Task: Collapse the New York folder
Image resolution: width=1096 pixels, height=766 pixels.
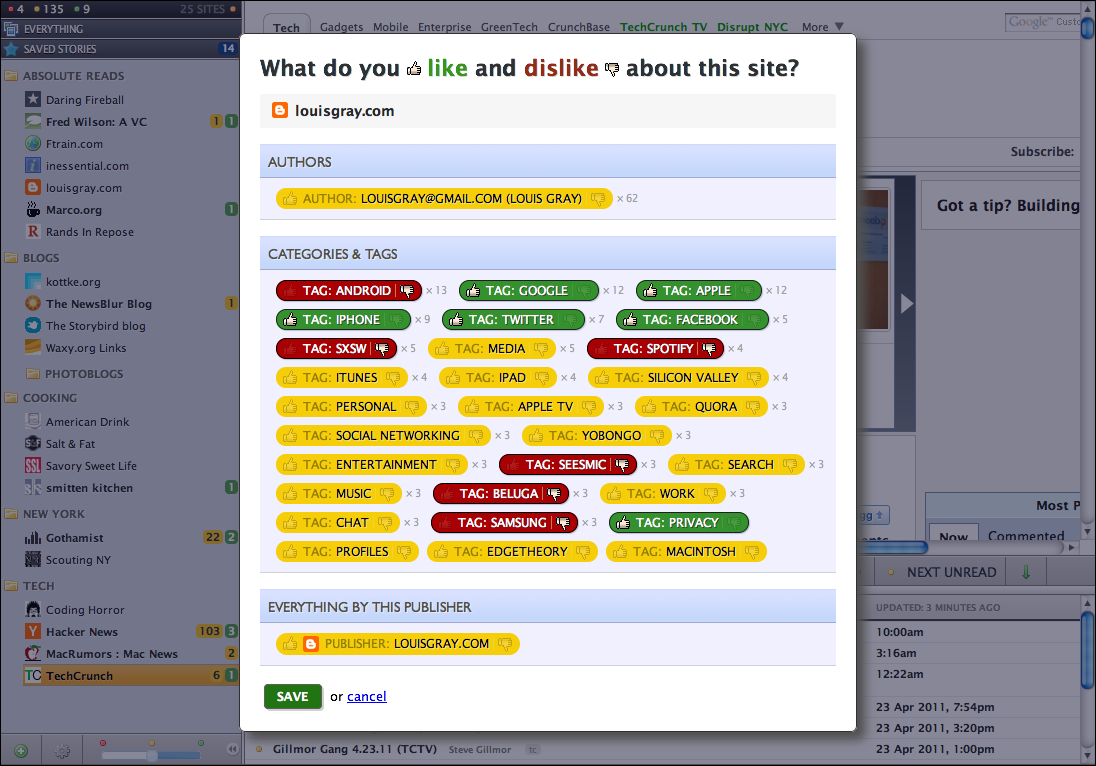Action: [x=10, y=513]
